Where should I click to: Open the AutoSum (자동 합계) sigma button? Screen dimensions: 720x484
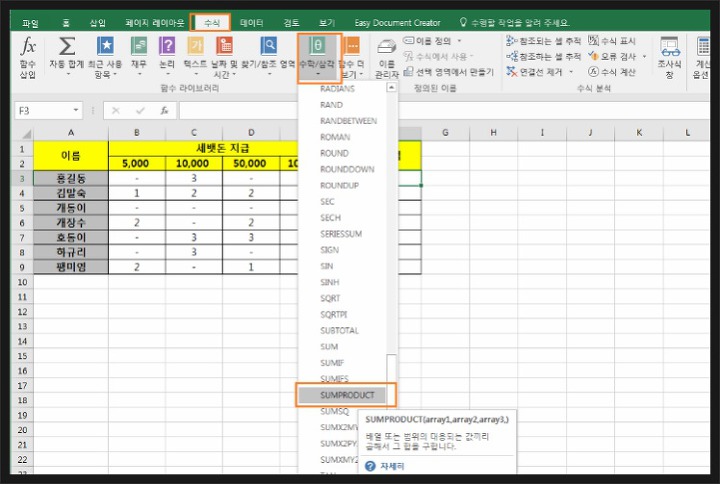[x=67, y=57]
